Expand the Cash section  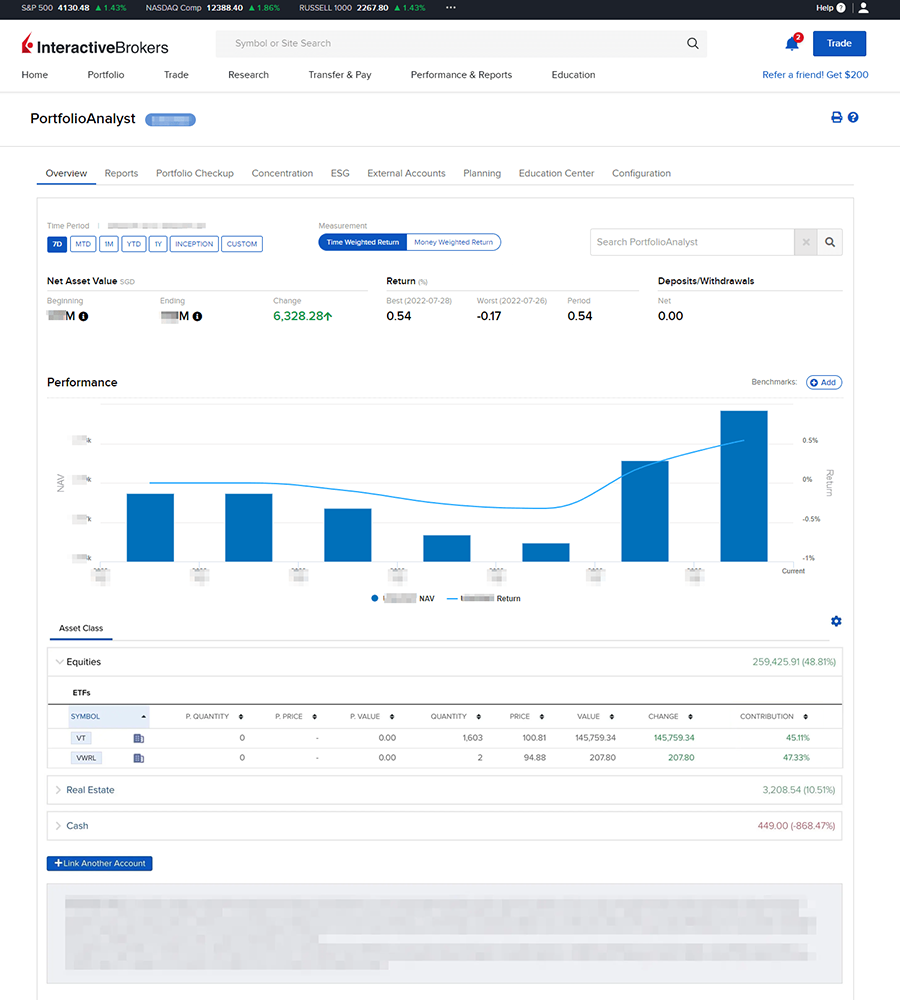pyautogui.click(x=59, y=826)
